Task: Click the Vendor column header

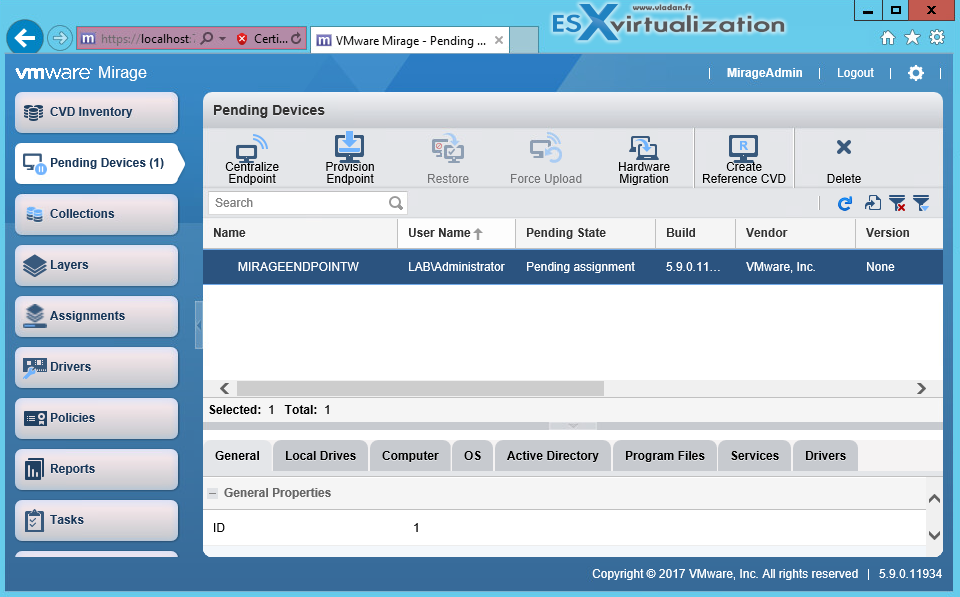Action: coord(795,233)
